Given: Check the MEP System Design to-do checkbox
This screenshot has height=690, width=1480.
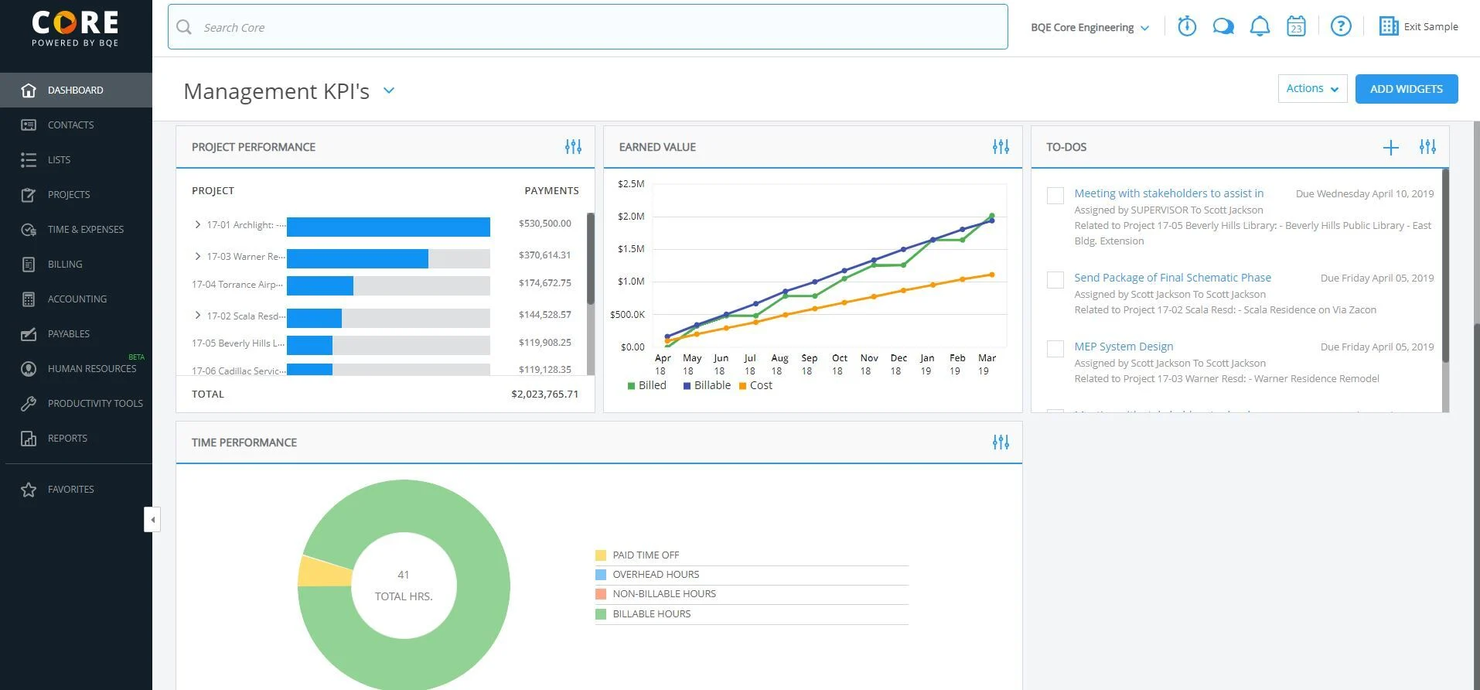Looking at the screenshot, I should pyautogui.click(x=1054, y=348).
